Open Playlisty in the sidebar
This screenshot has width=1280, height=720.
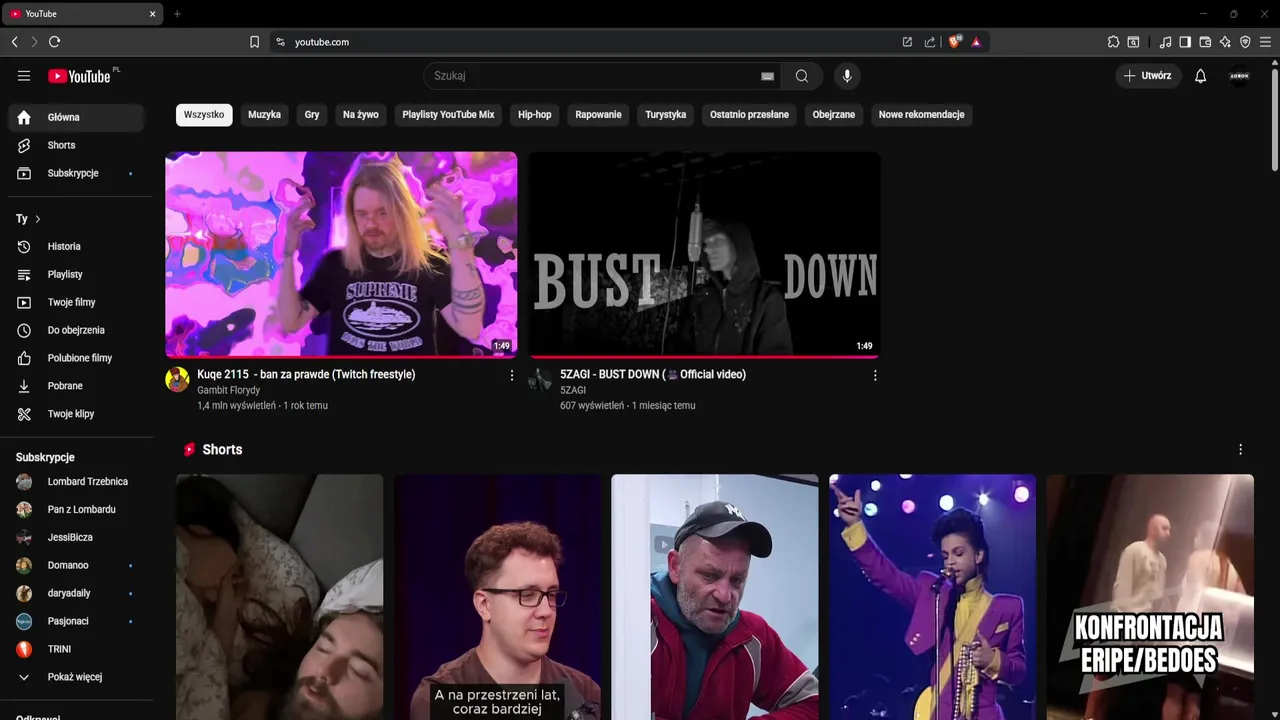(76, 274)
